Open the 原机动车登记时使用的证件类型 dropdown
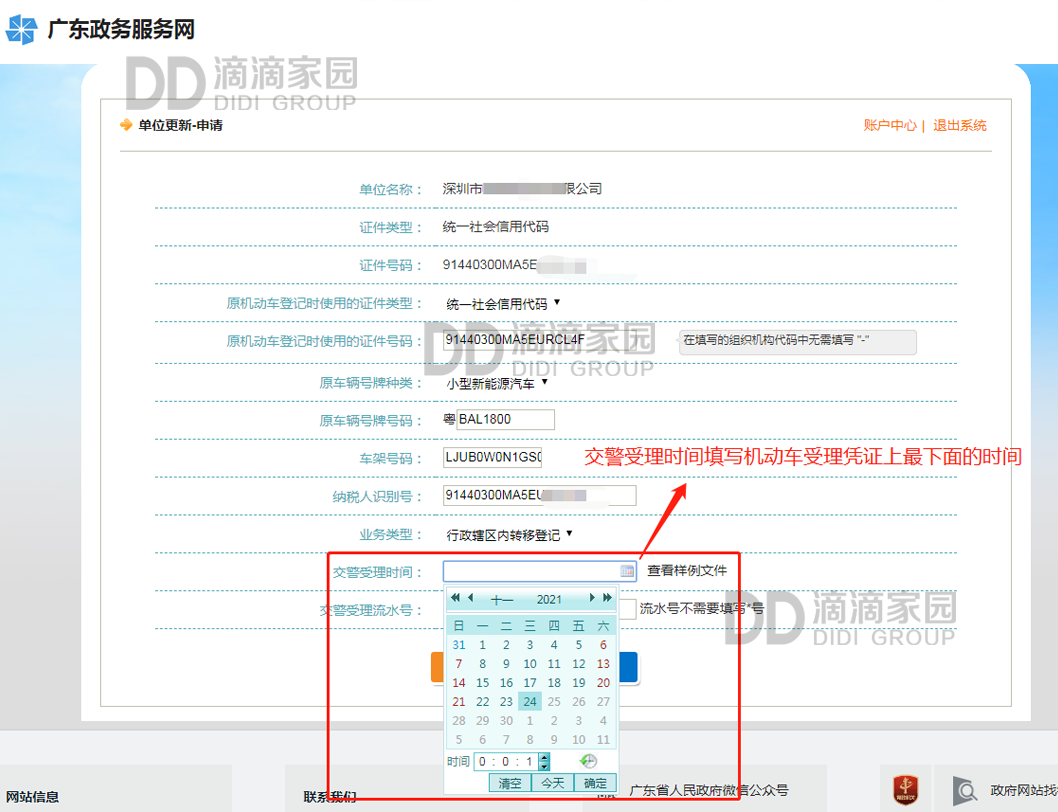1058x812 pixels. pyautogui.click(x=503, y=304)
